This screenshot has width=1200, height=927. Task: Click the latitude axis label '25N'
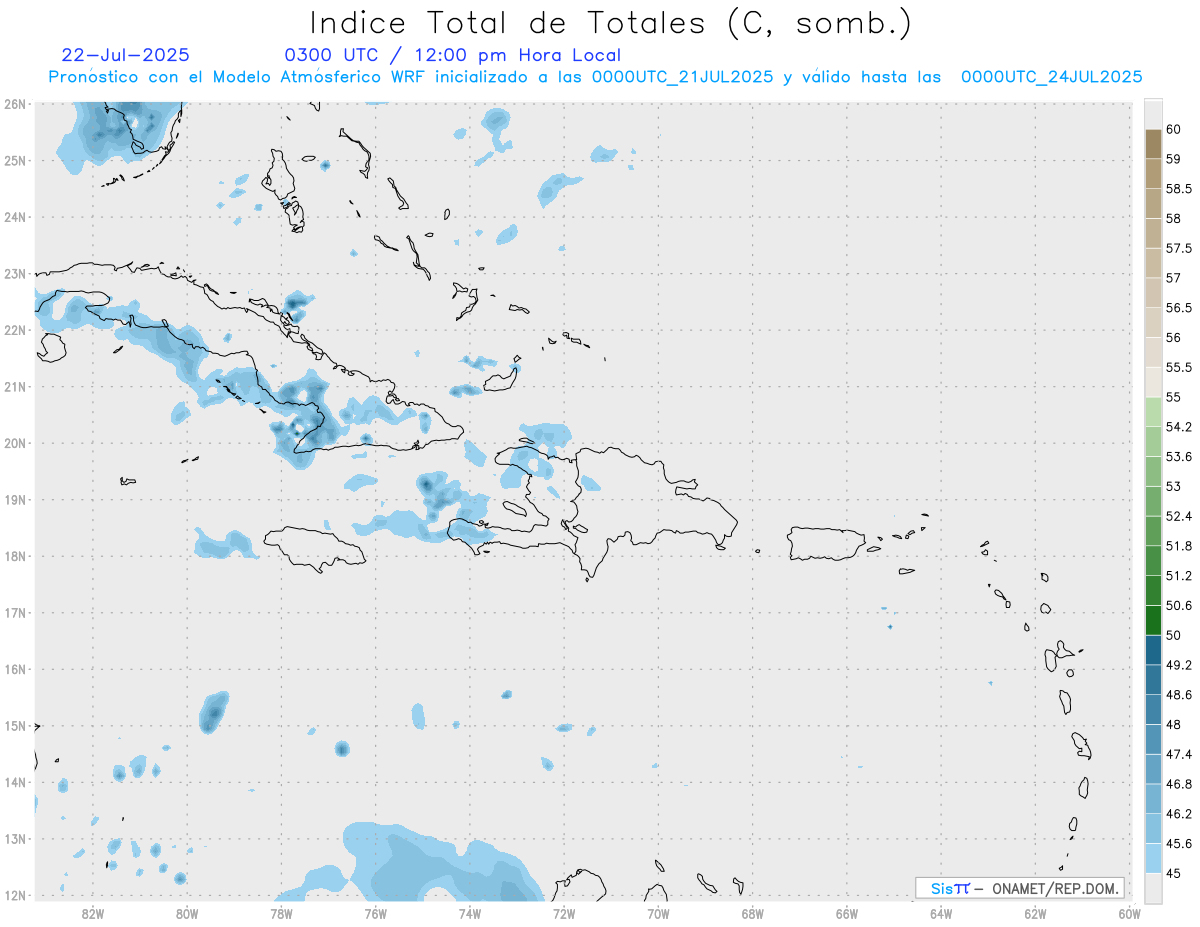pos(15,160)
